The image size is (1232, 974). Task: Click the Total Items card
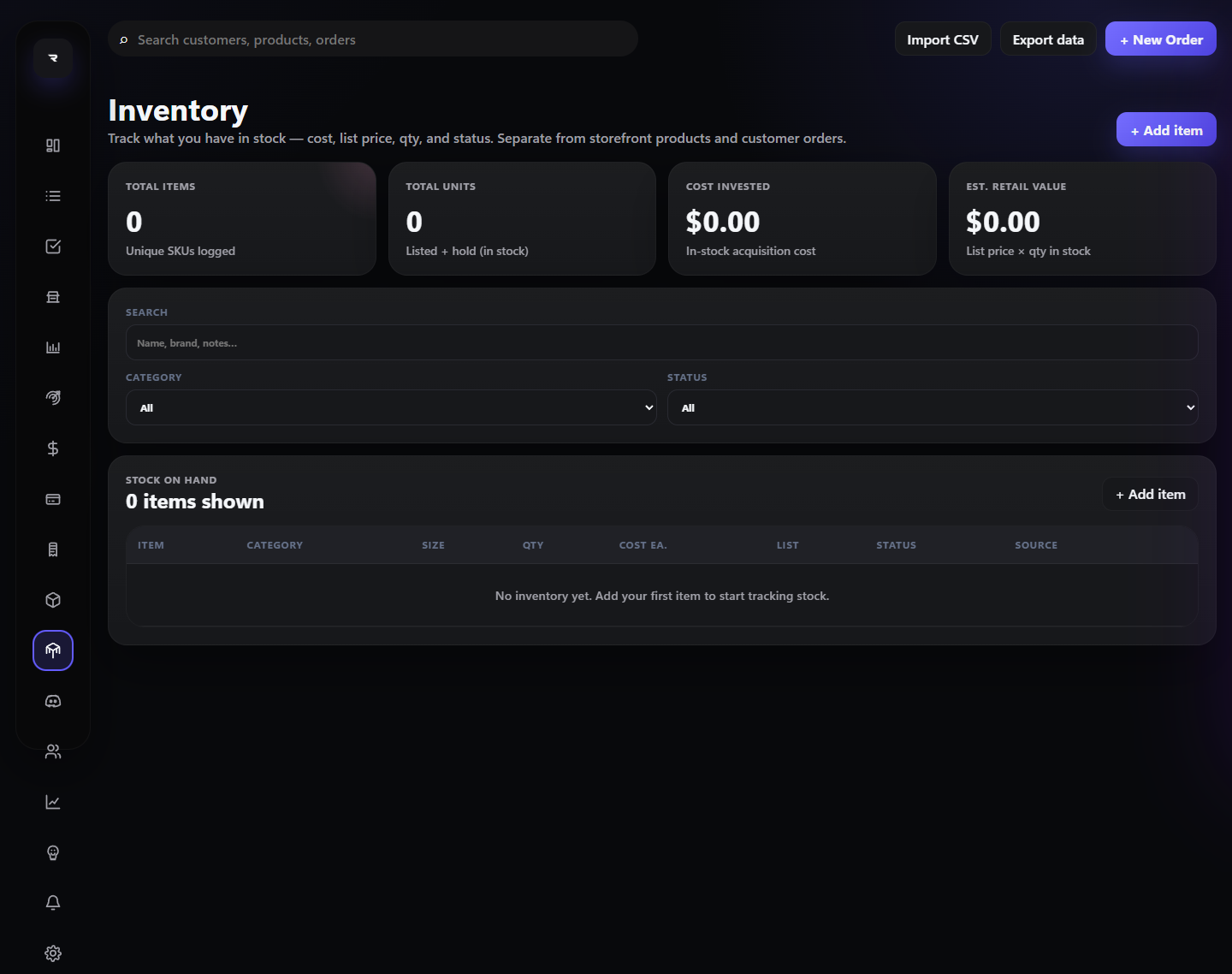(x=242, y=219)
